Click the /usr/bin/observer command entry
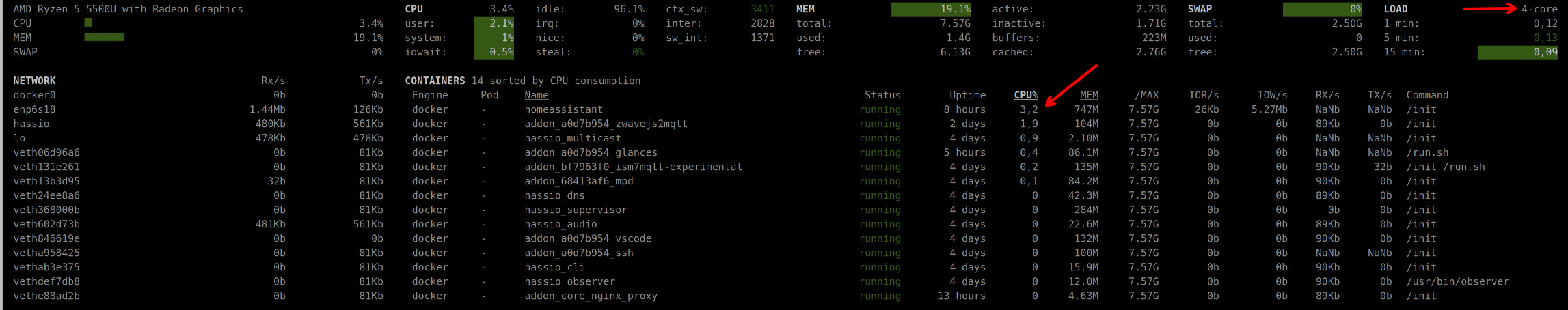The image size is (1568, 310). click(x=1457, y=281)
